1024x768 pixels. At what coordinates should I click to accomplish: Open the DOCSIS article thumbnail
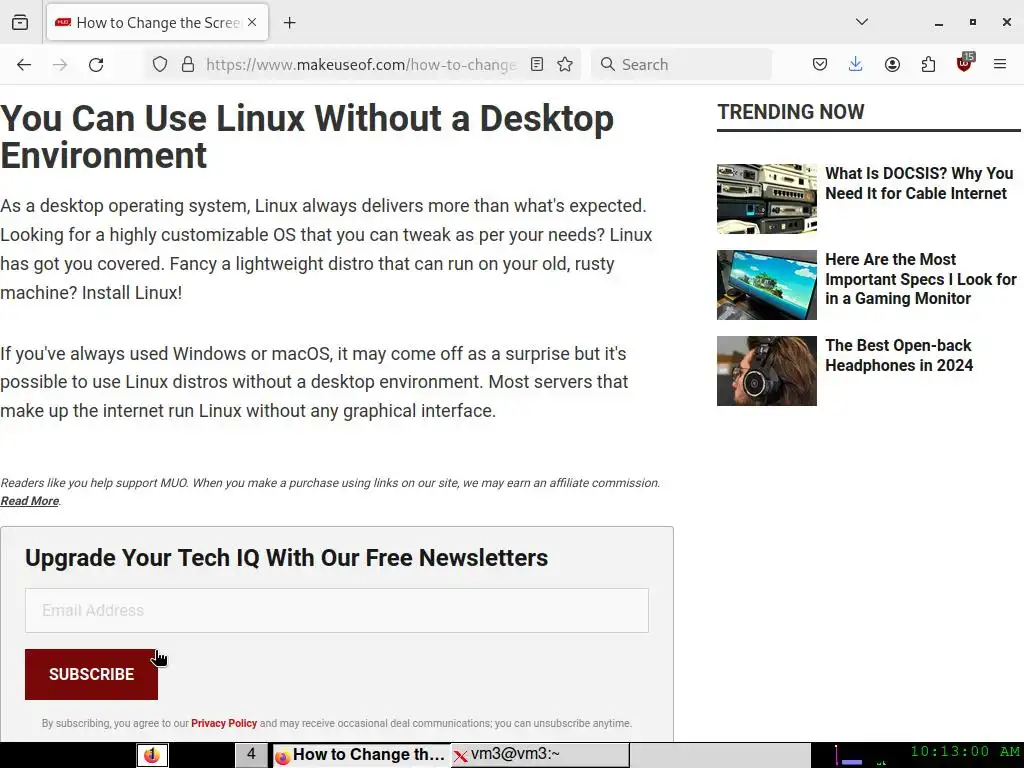pyautogui.click(x=767, y=199)
